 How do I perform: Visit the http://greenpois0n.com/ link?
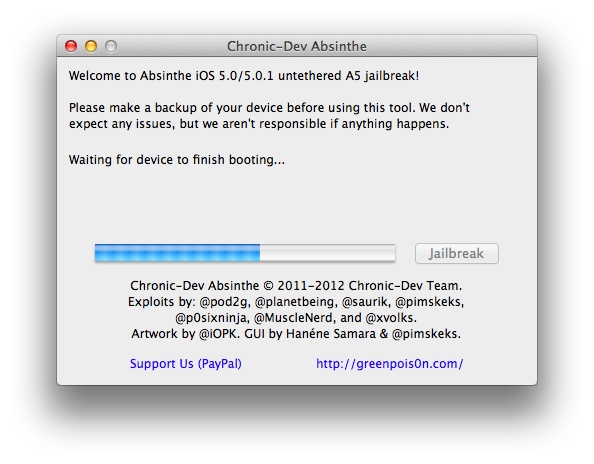tap(389, 364)
